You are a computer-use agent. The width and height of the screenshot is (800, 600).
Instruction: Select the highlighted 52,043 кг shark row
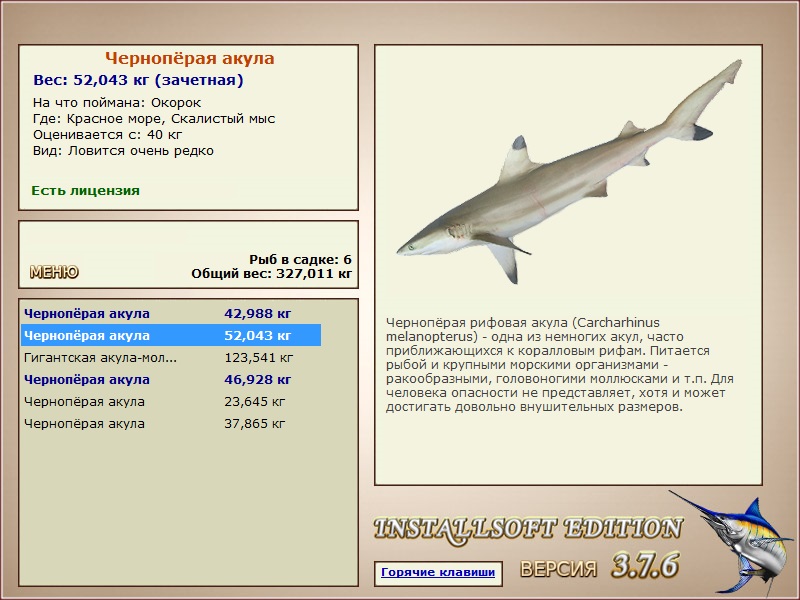click(171, 335)
